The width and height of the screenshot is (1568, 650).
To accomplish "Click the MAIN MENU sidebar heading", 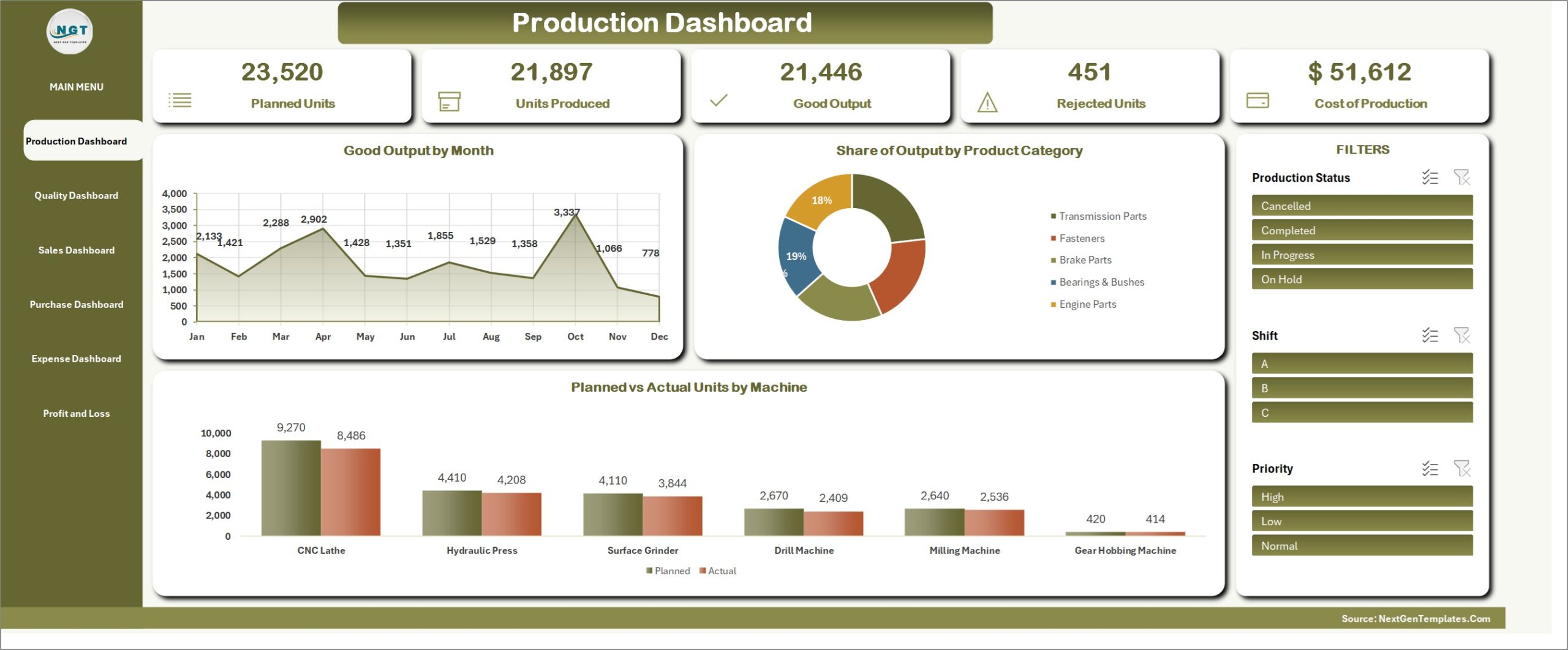I will coord(77,87).
